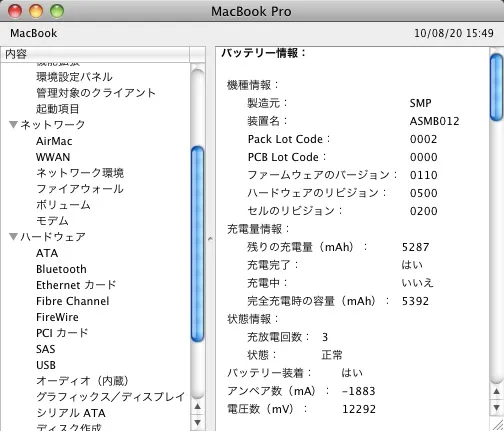This screenshot has height=431, width=504.
Task: Select 管理対象のクライアント item
Action: pyautogui.click(x=96, y=93)
